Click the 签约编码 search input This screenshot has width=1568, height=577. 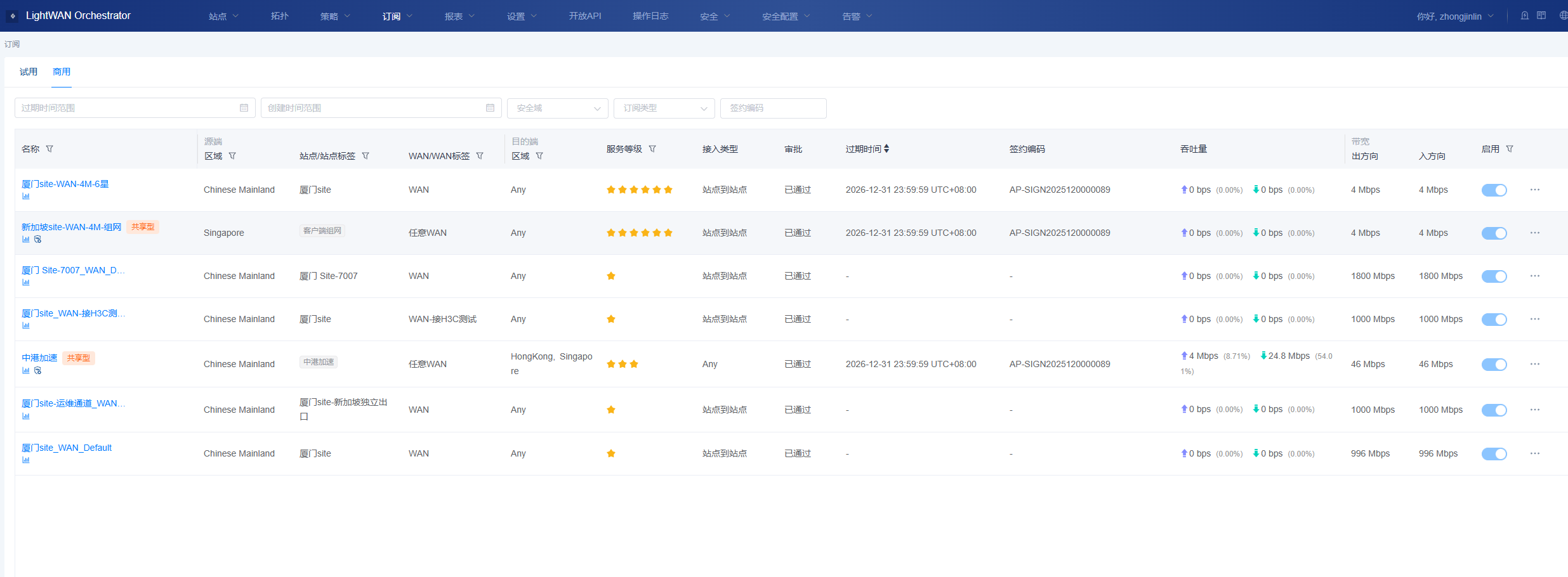click(773, 108)
